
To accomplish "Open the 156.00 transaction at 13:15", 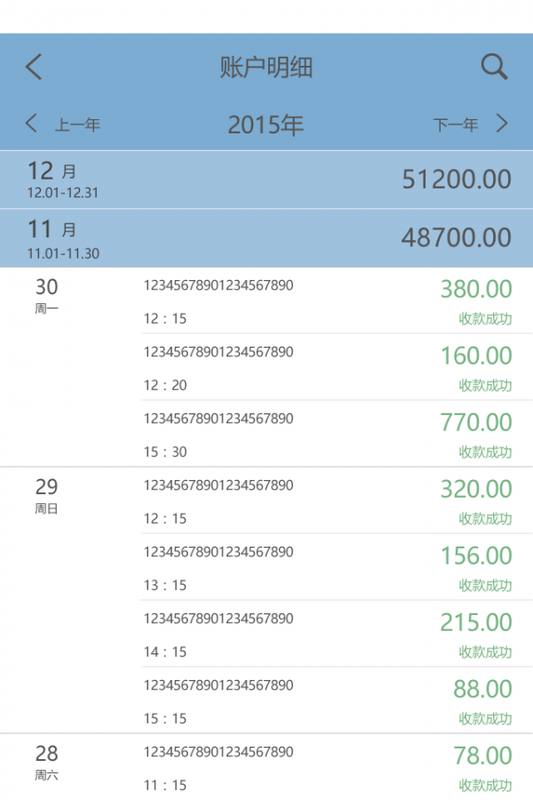I will tap(337, 567).
